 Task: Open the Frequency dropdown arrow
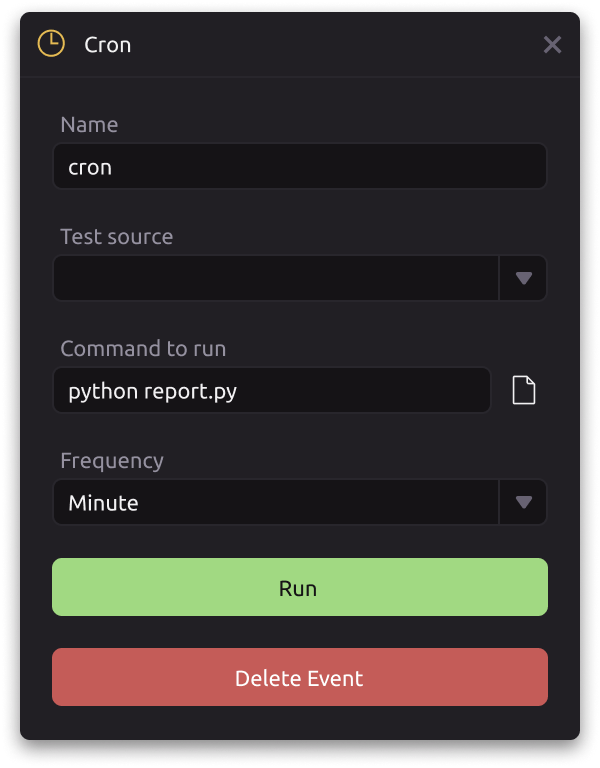coord(523,502)
